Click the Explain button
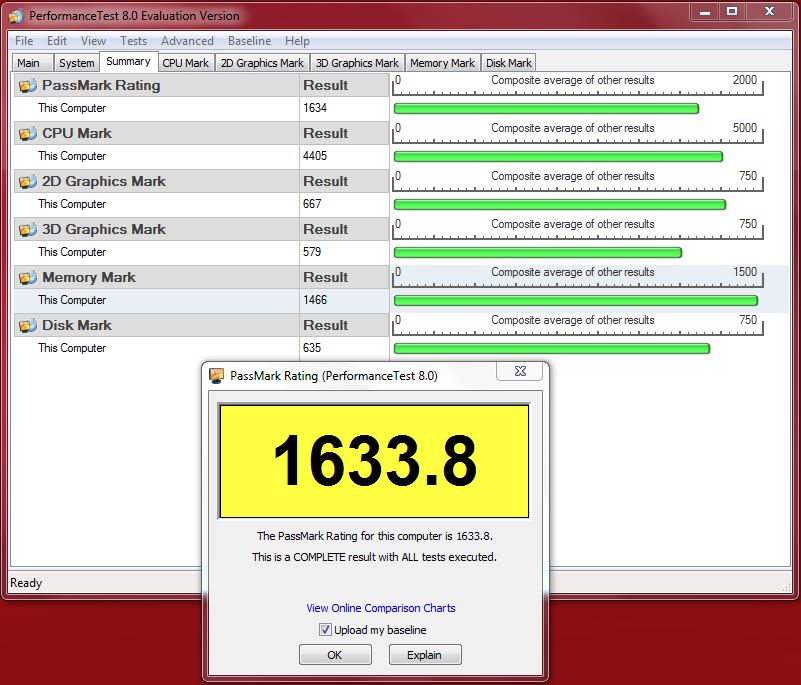Screen dimensions: 801x685 425,655
